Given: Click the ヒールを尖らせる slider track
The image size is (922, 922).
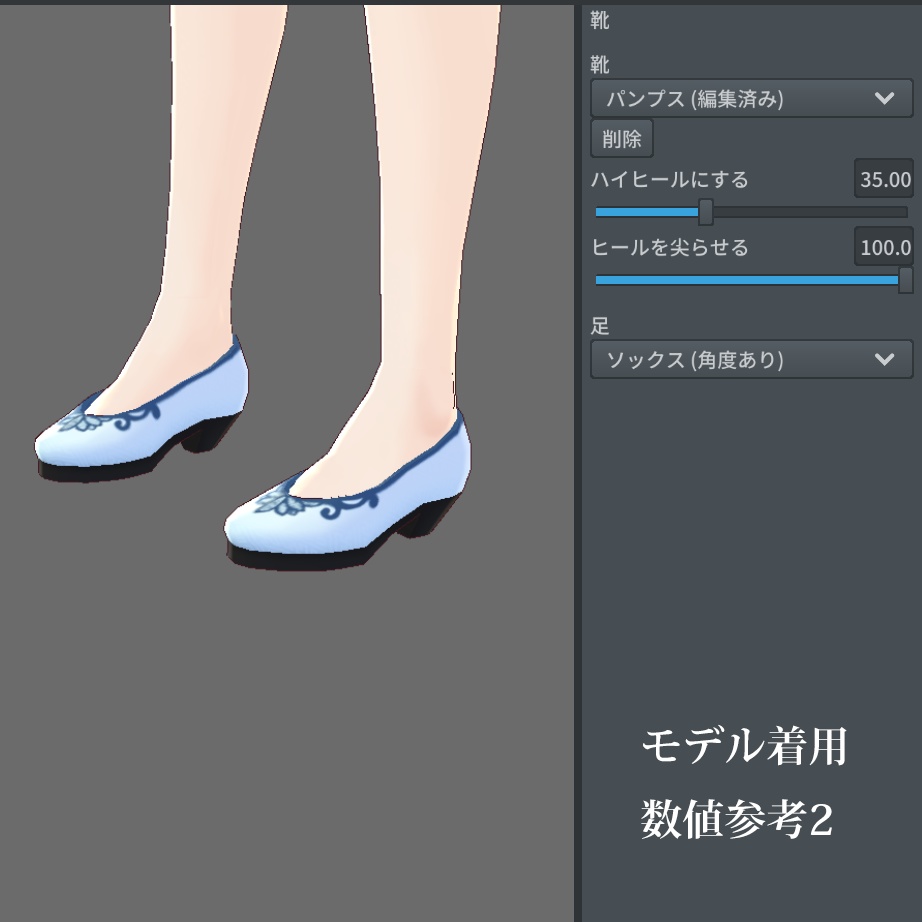Looking at the screenshot, I should (x=750, y=280).
